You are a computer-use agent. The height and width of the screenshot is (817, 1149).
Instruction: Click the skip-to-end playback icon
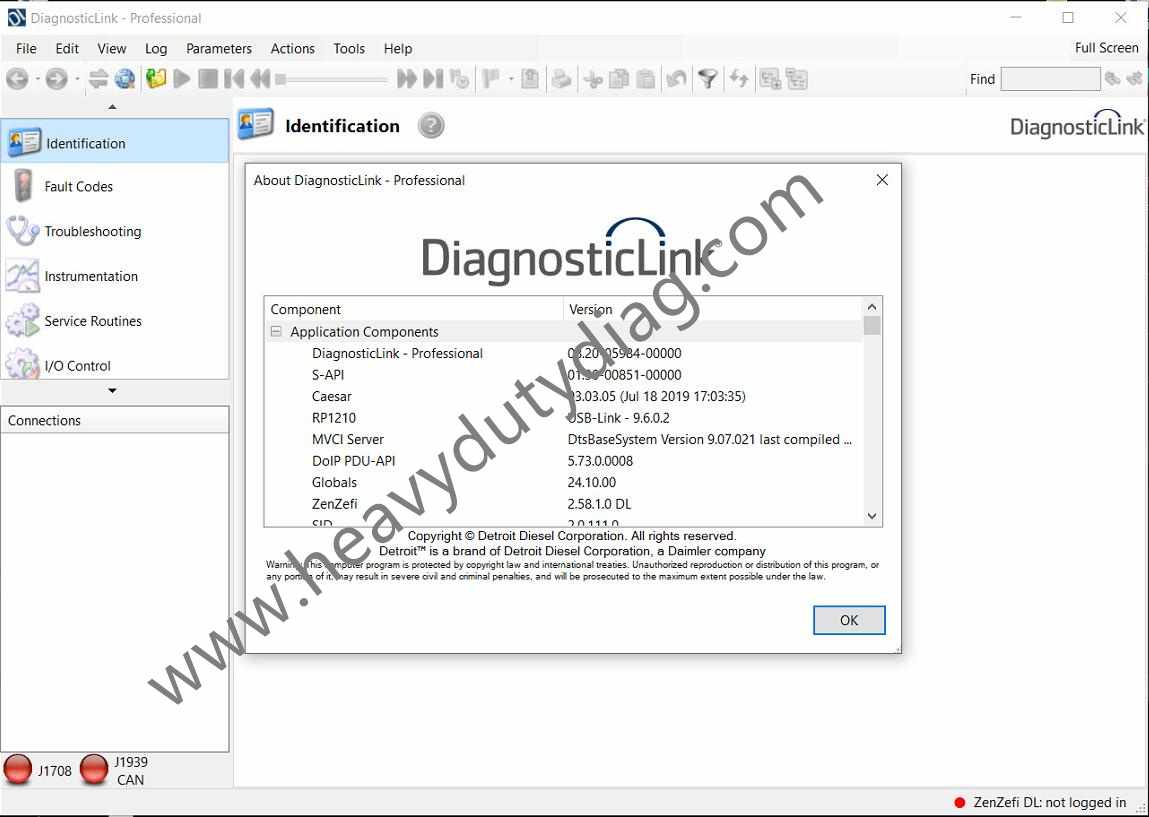click(433, 79)
